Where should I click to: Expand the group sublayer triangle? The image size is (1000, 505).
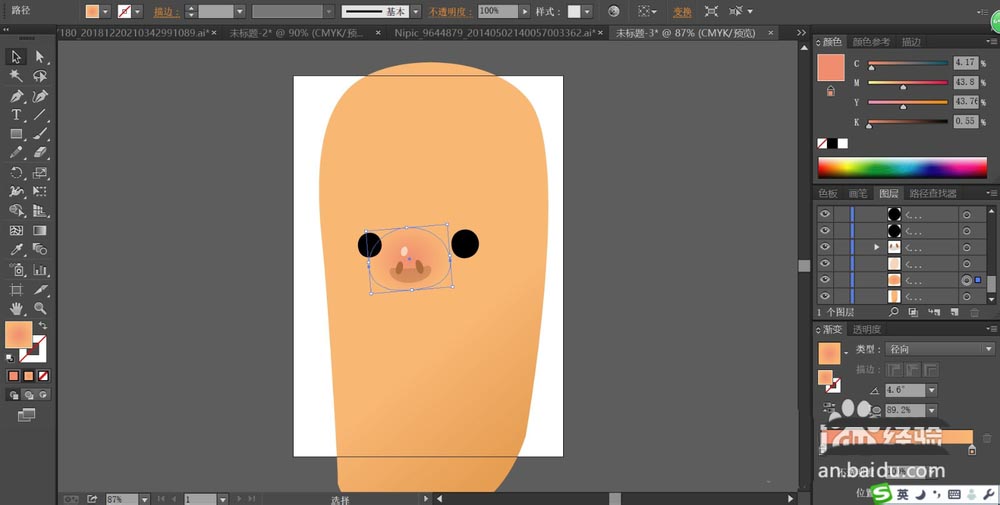click(x=877, y=247)
